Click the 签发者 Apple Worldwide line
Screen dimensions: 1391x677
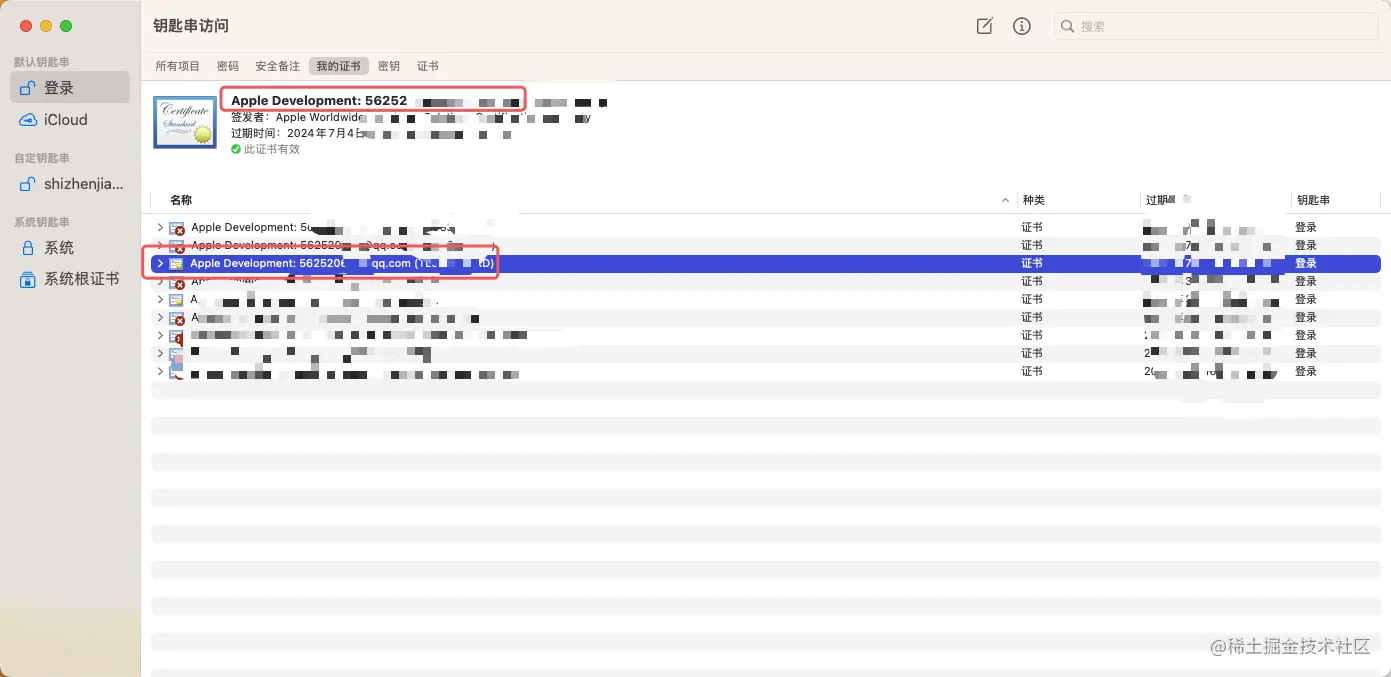295,117
